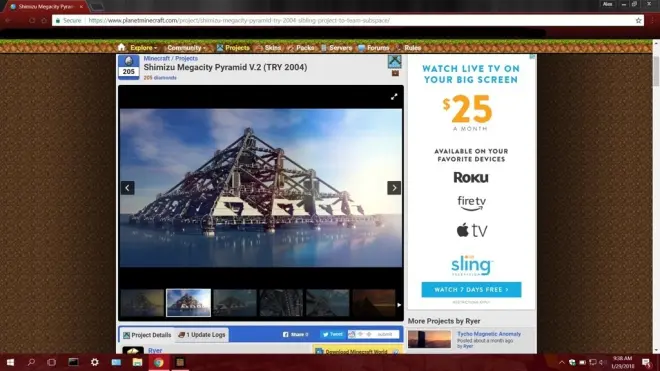Click Watch 7 Days Free ad button
This screenshot has height=371, width=660.
pos(471,290)
